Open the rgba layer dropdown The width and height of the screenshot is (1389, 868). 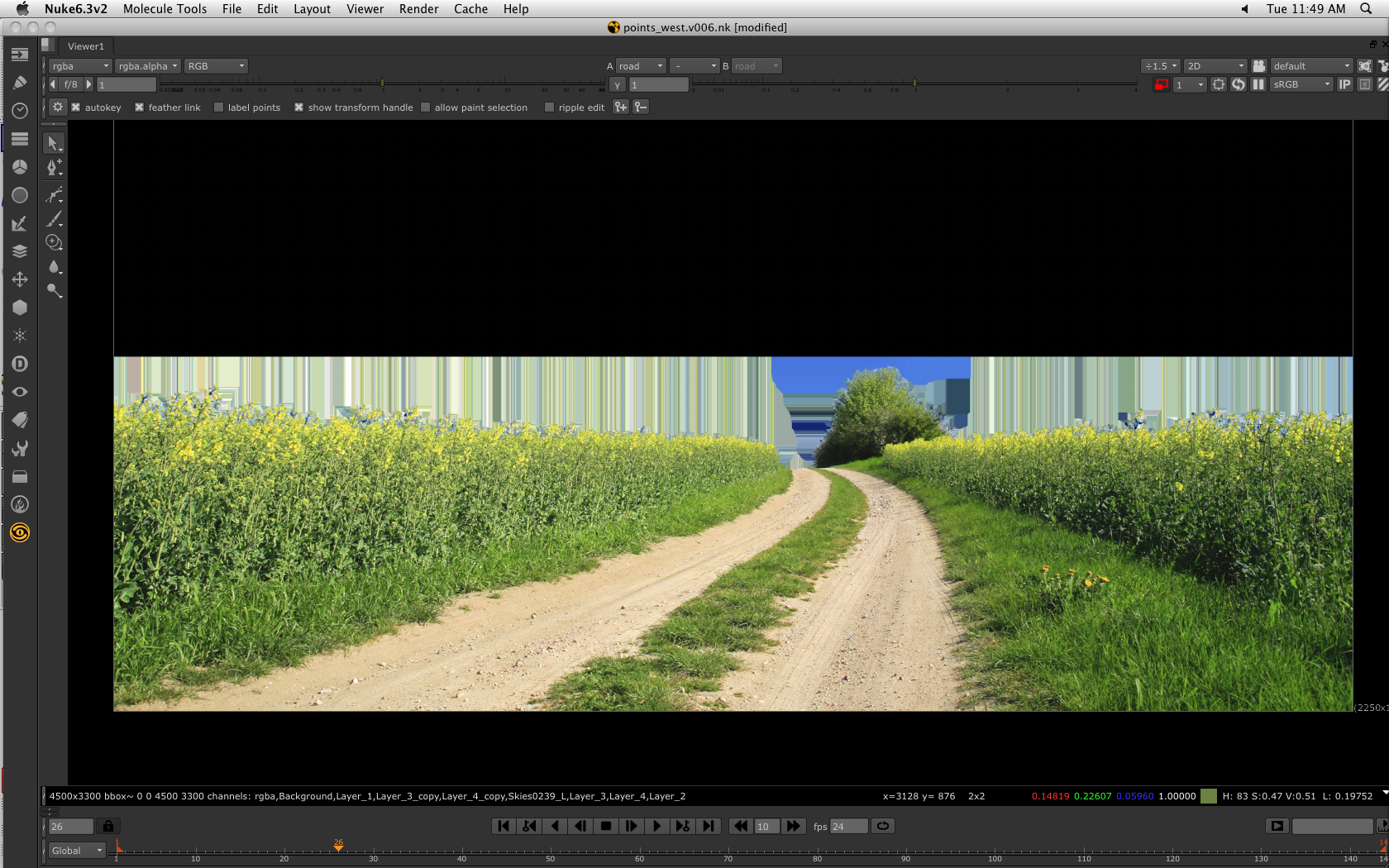pos(80,66)
